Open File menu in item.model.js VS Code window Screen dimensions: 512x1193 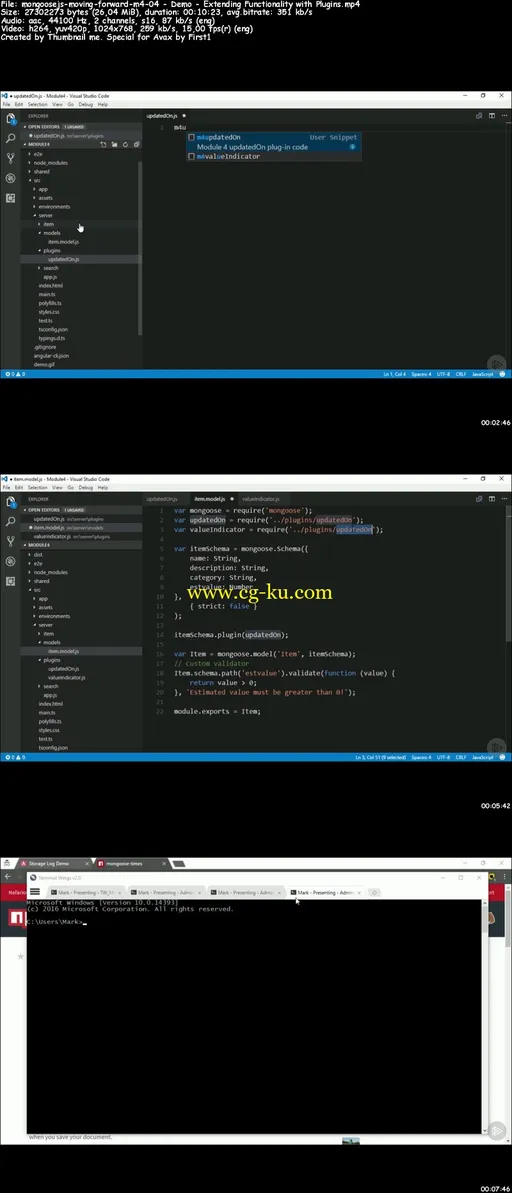click(x=8, y=488)
